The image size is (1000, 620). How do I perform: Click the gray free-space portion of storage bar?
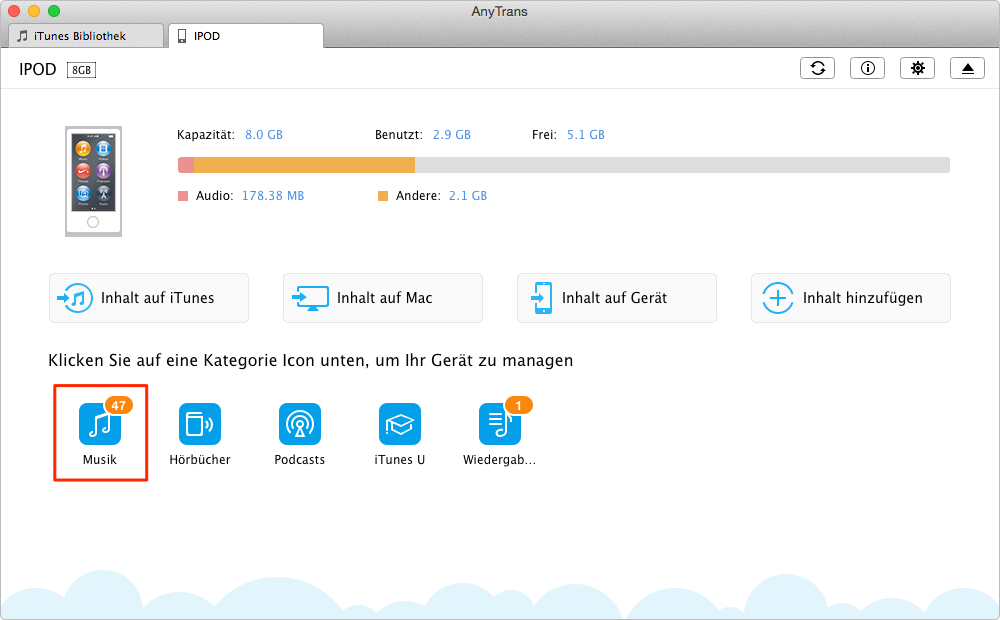pyautogui.click(x=682, y=165)
